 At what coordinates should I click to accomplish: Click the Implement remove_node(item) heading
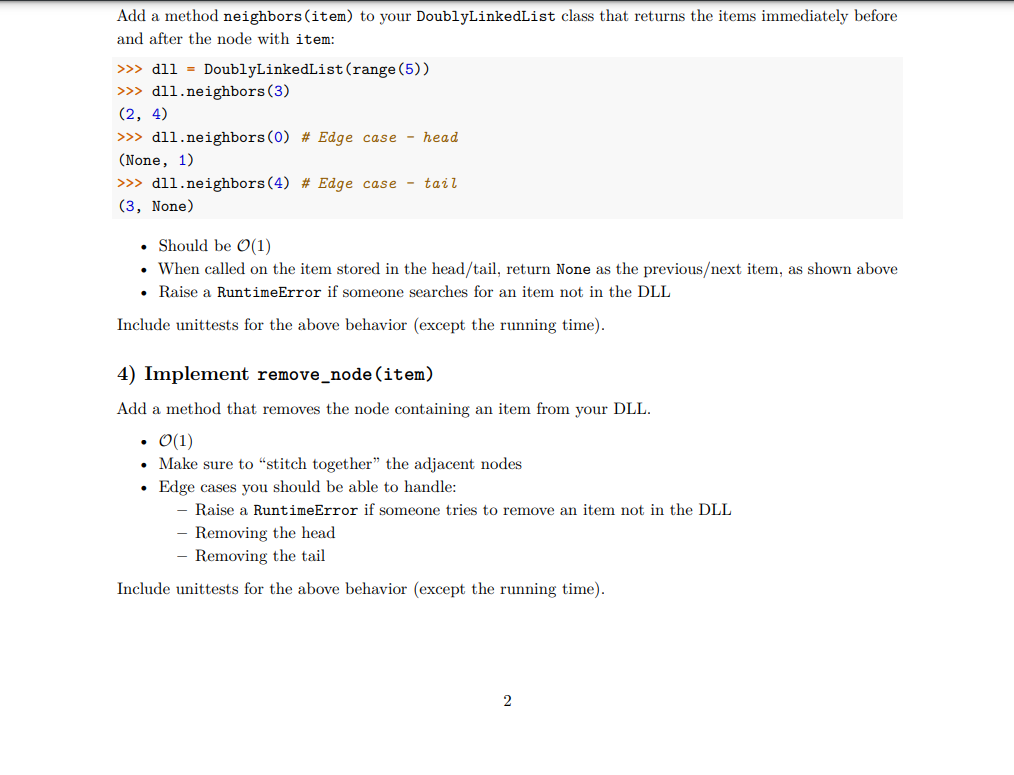click(x=274, y=374)
